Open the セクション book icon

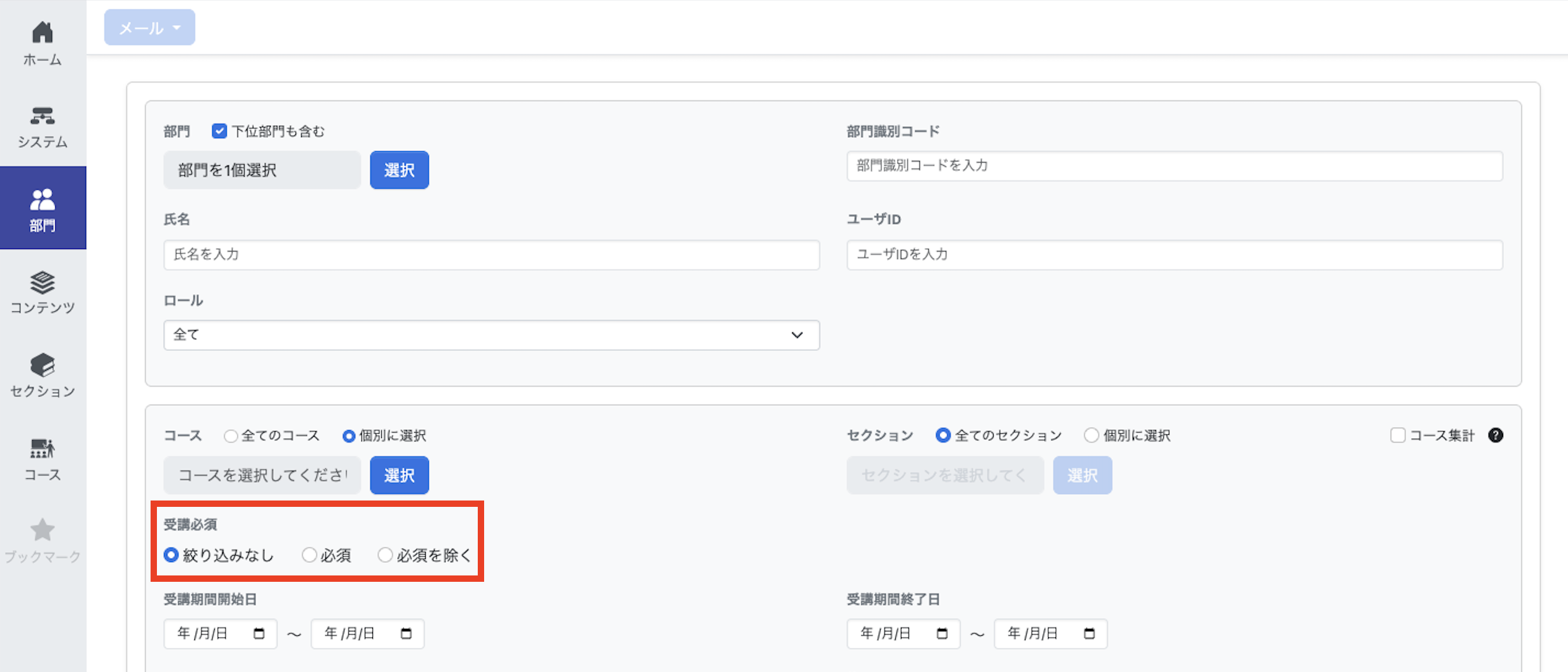[x=43, y=365]
